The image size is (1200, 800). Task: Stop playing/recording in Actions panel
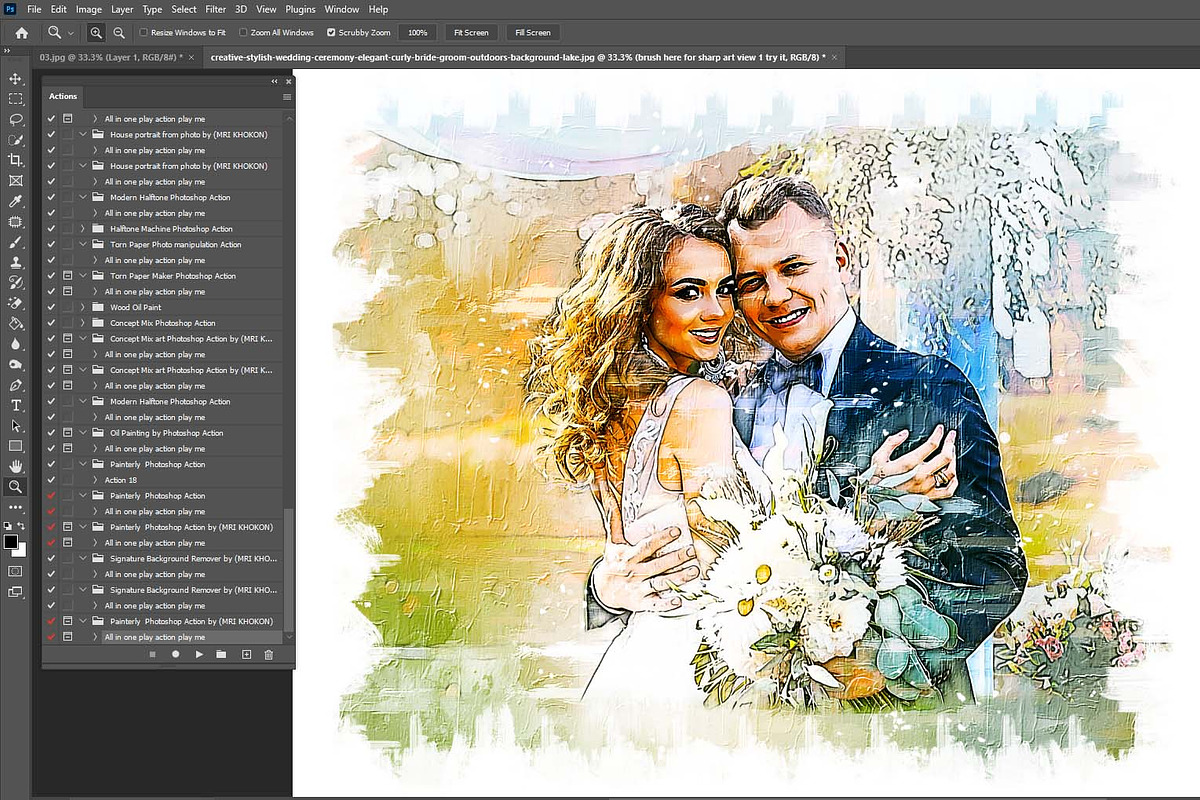point(153,654)
